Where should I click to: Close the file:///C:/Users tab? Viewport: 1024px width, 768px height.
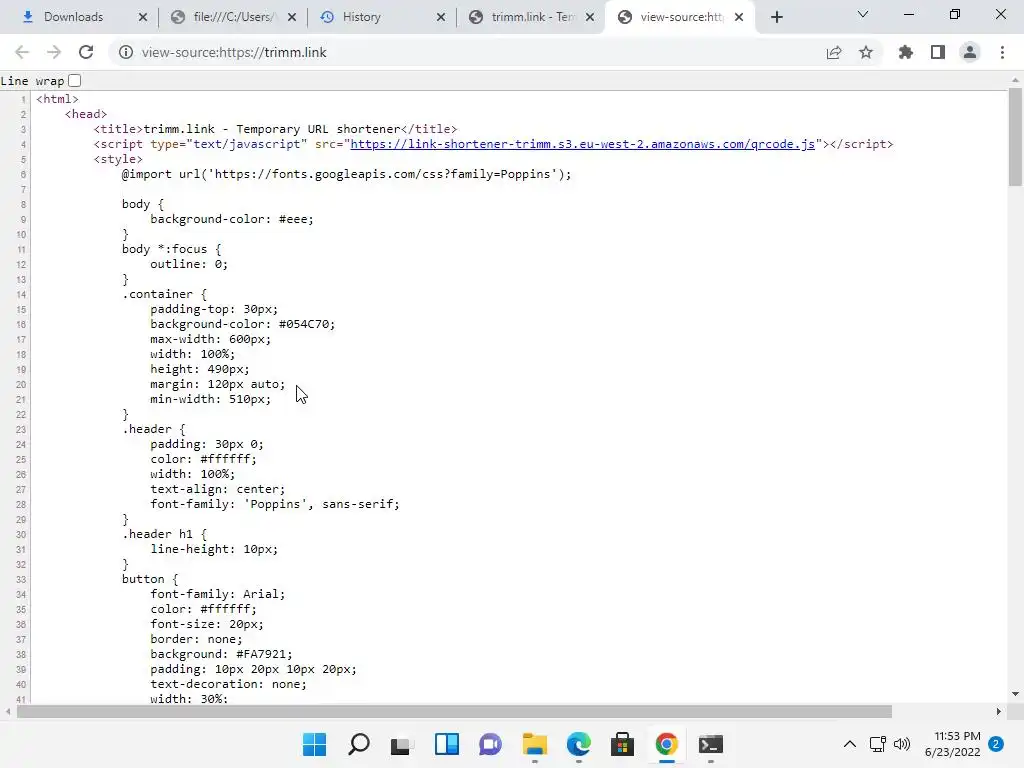click(x=292, y=17)
